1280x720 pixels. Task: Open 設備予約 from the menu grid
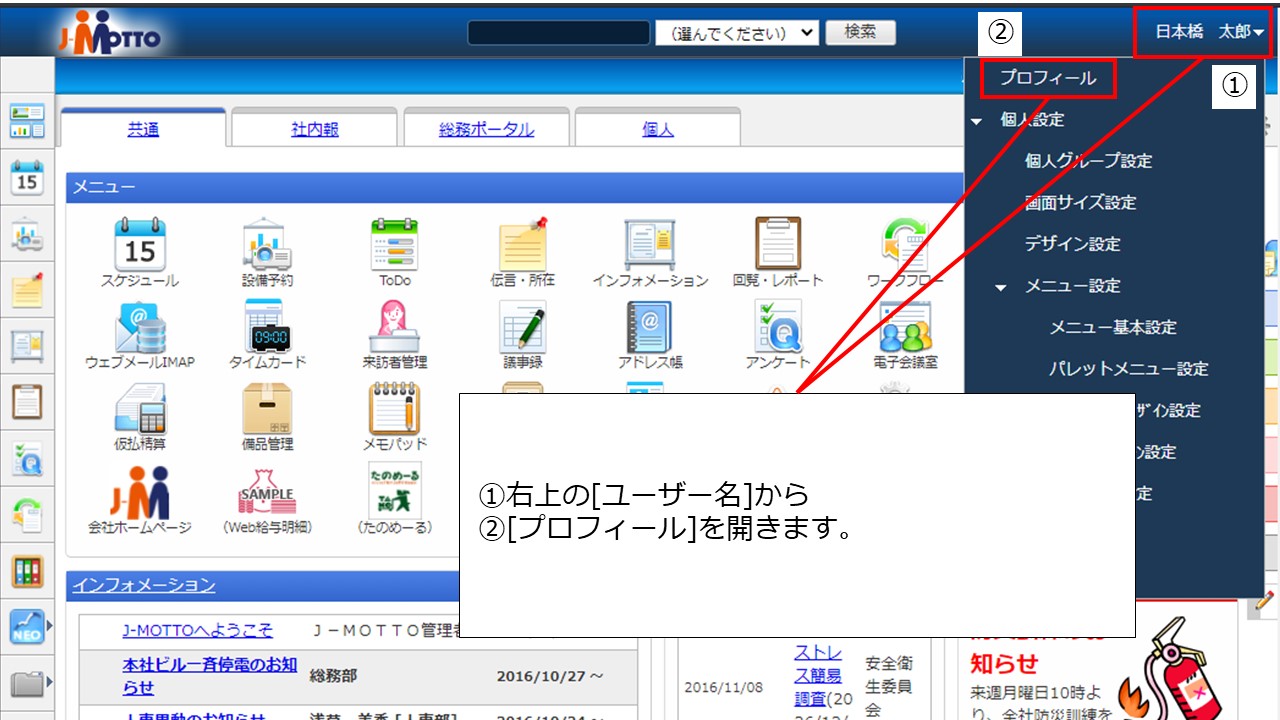pyautogui.click(x=266, y=244)
